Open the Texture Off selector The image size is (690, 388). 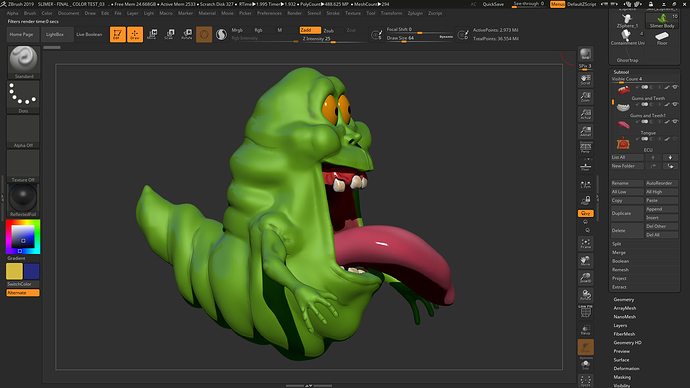pyautogui.click(x=23, y=166)
